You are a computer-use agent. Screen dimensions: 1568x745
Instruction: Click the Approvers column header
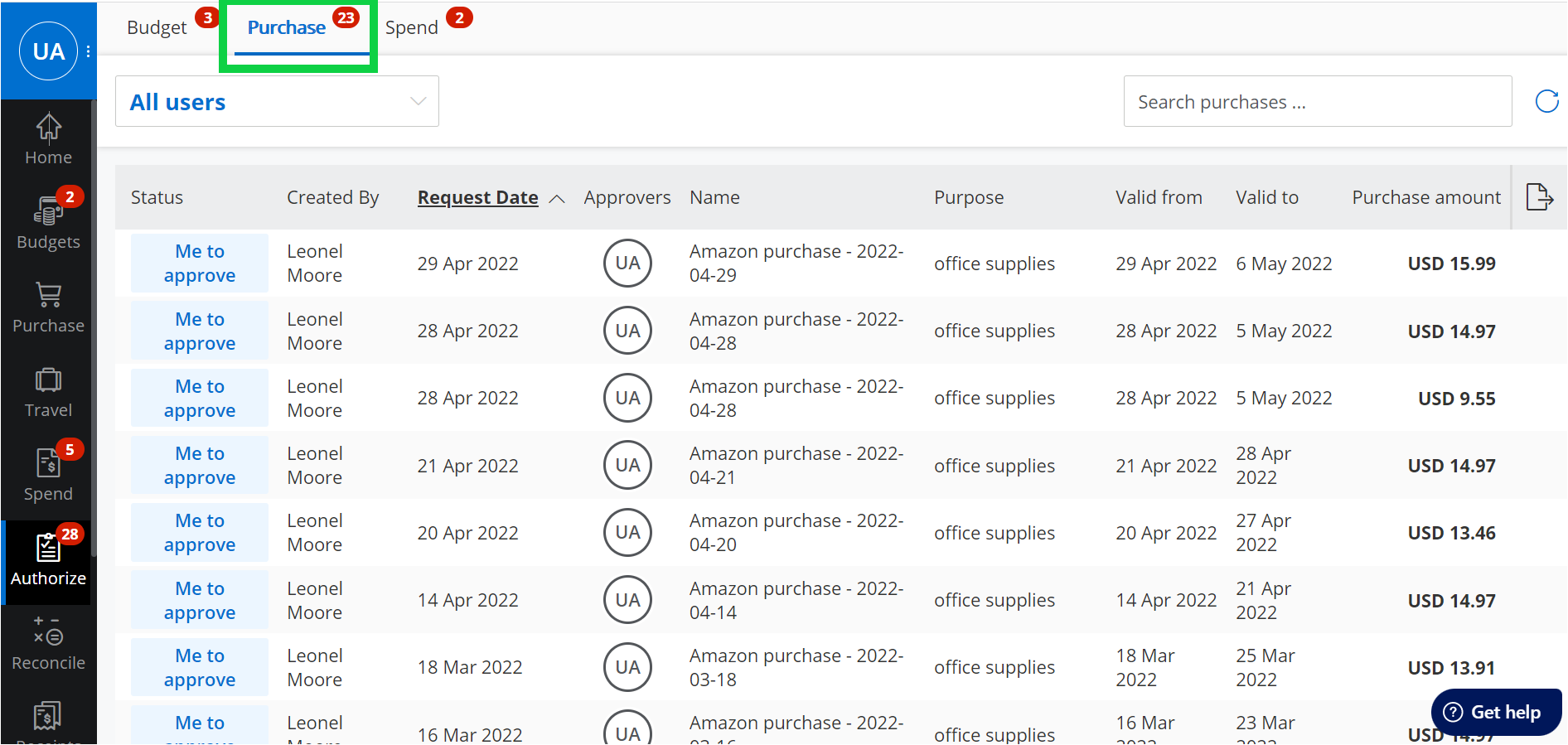pos(627,197)
